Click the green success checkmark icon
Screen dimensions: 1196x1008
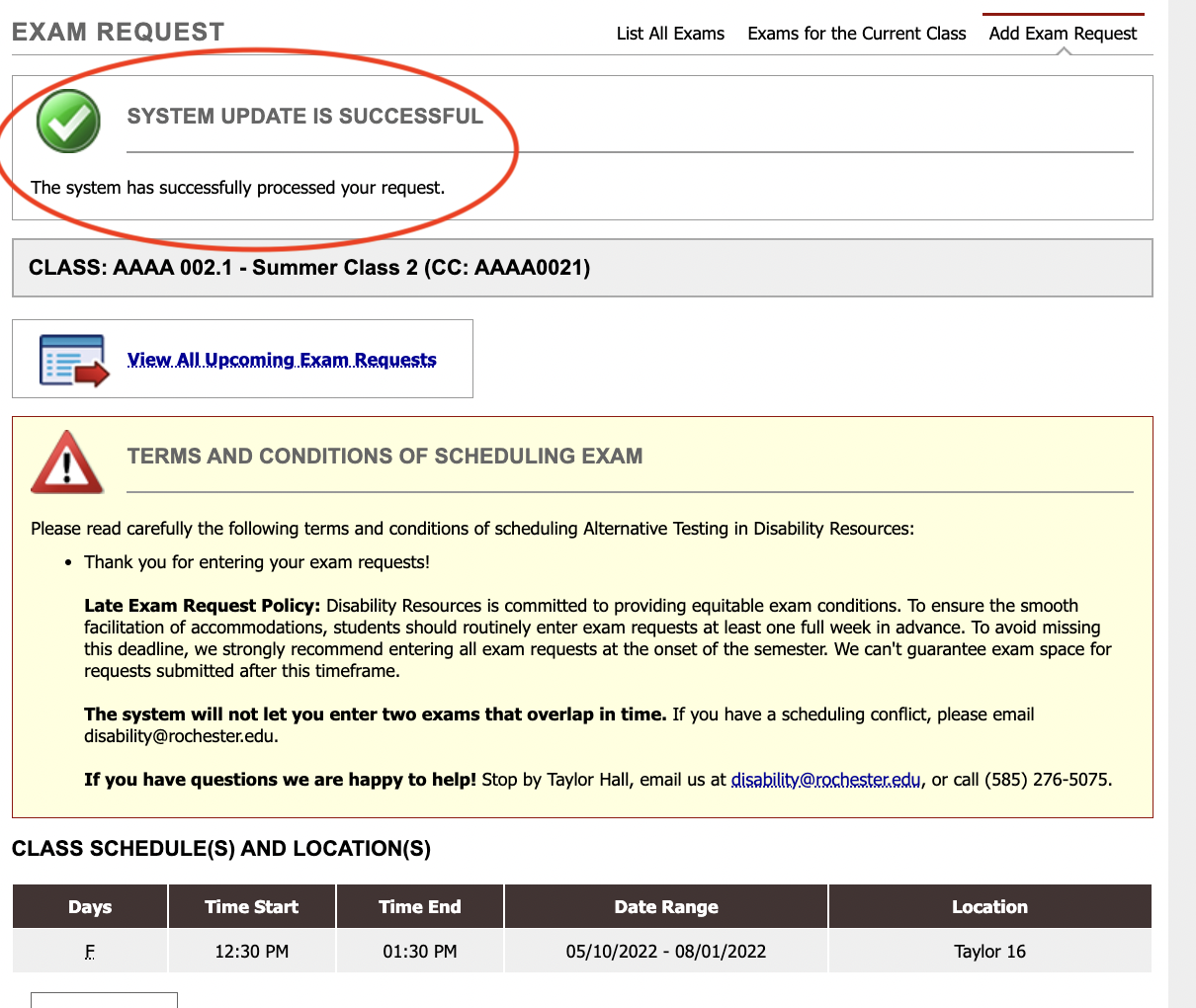click(68, 121)
